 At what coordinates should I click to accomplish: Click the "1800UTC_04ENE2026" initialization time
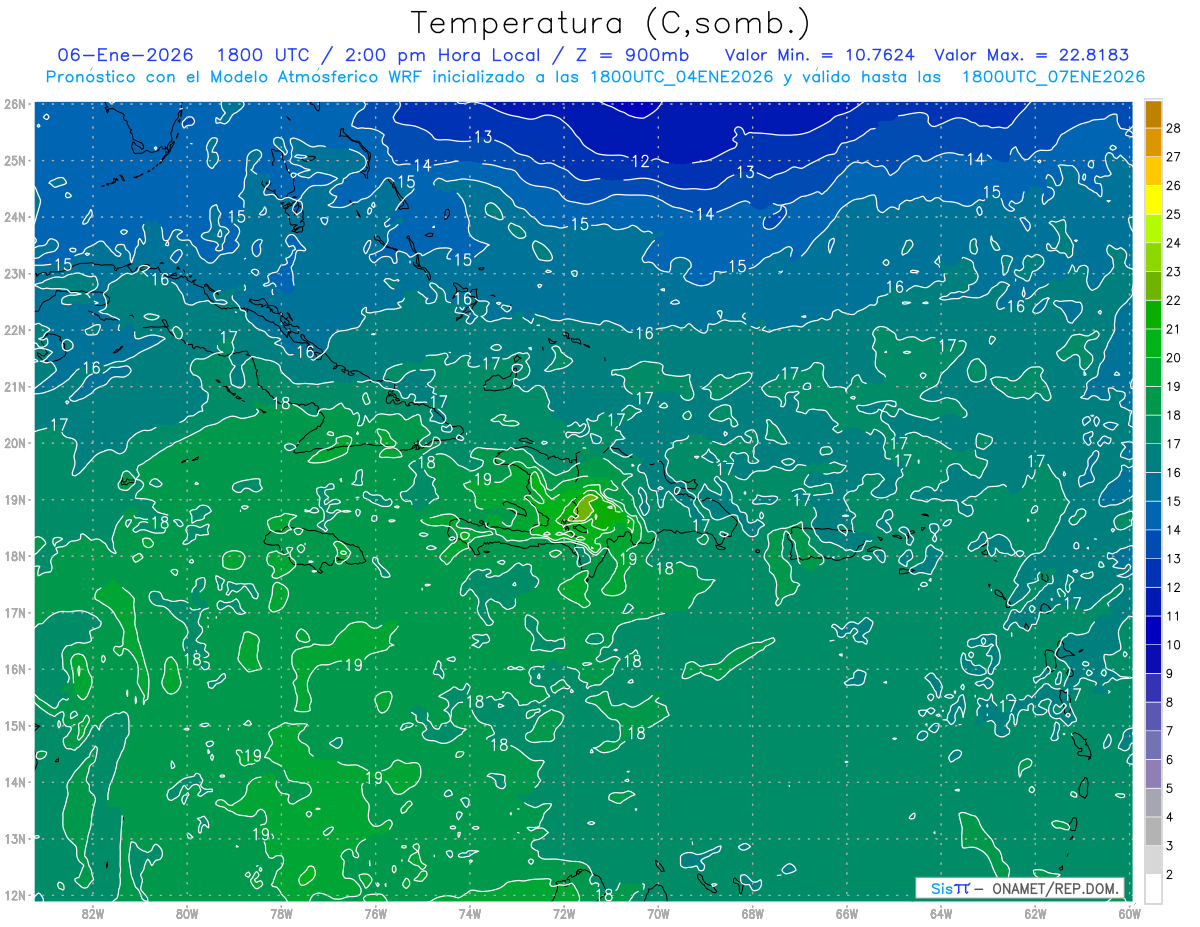coord(681,77)
